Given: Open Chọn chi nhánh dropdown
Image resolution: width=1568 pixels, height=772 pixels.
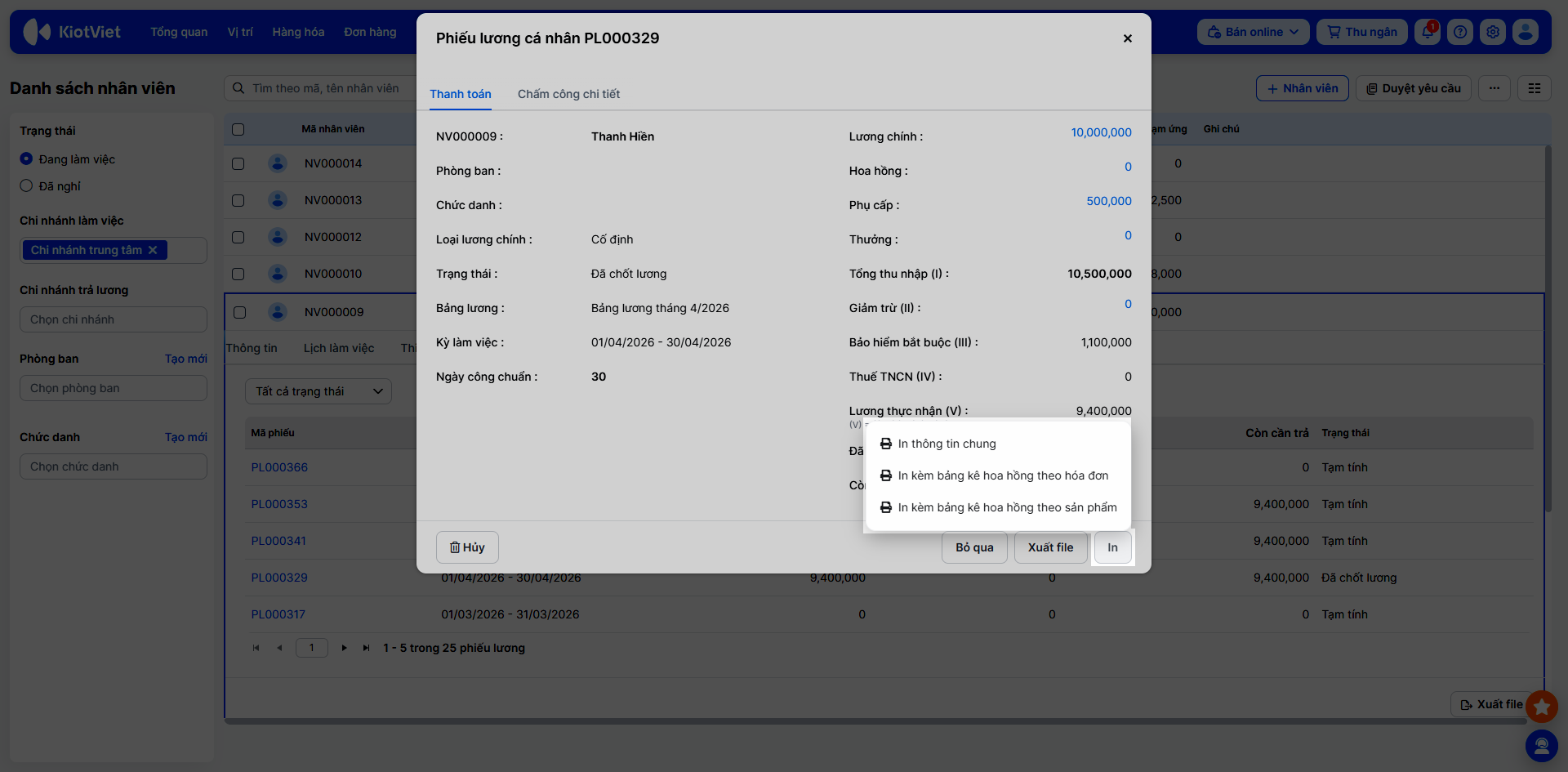Looking at the screenshot, I should tap(114, 319).
